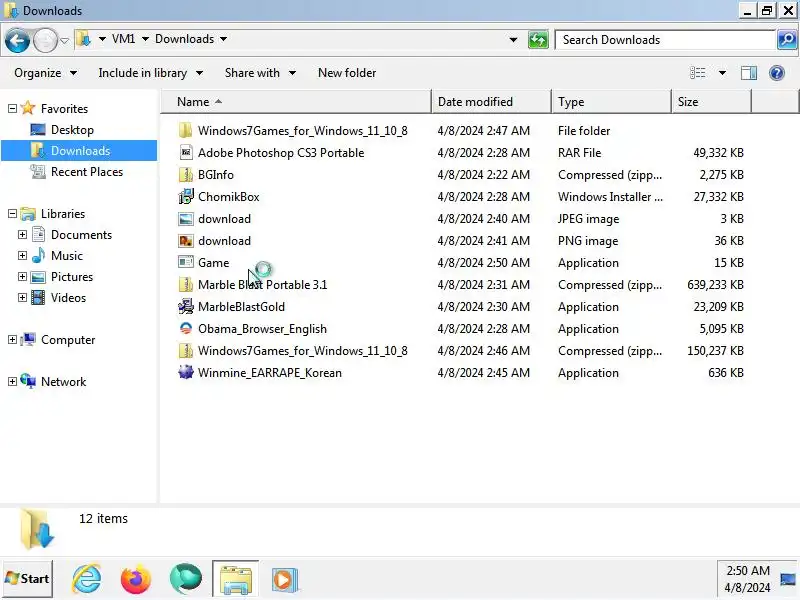Open the dropdown arrow after VM1 breadcrumb
This screenshot has height=600, width=800.
pyautogui.click(x=145, y=39)
